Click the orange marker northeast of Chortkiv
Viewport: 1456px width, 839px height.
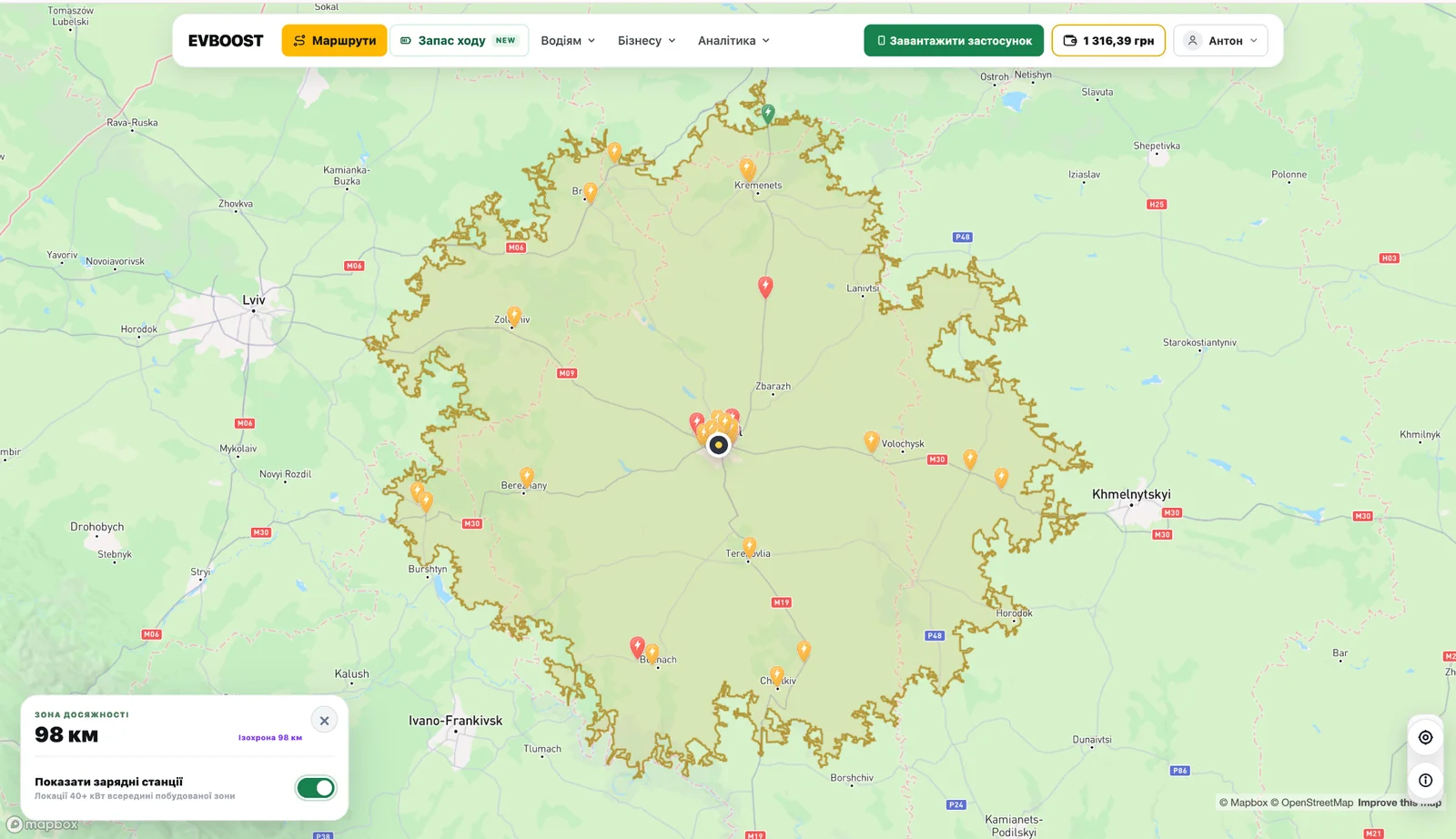coord(804,651)
